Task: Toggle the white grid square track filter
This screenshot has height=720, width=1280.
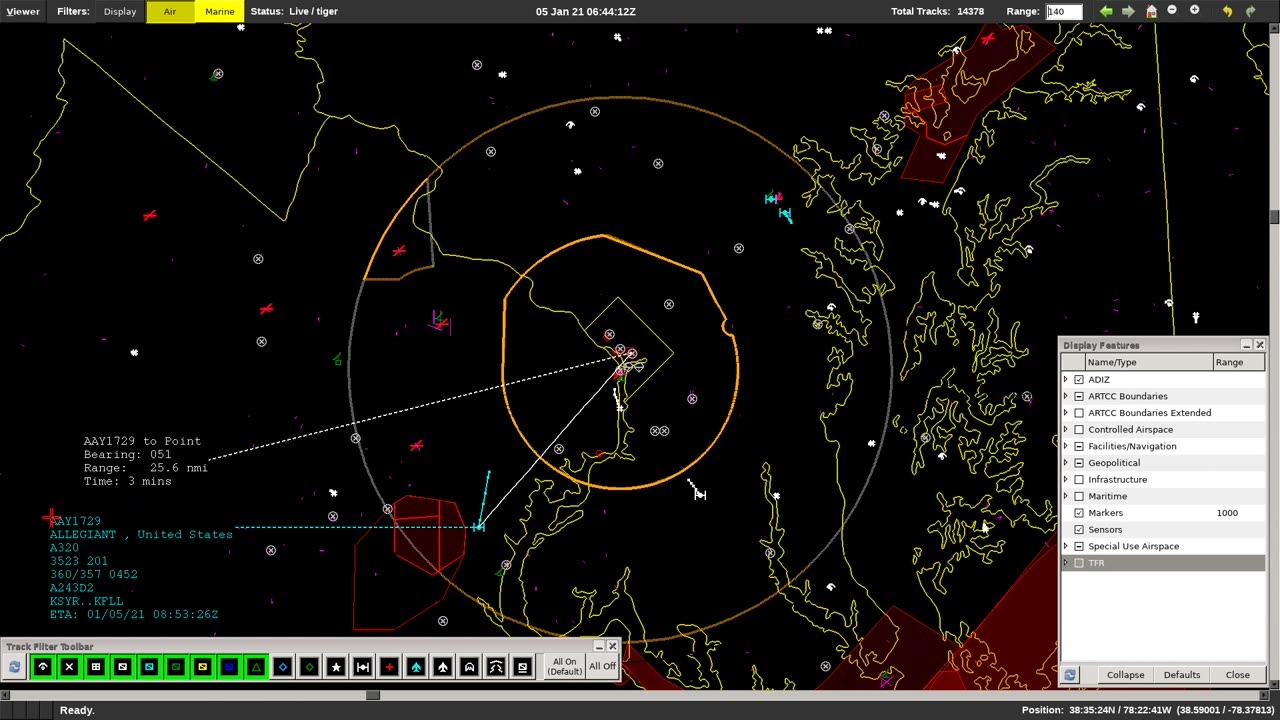Action: (96, 667)
